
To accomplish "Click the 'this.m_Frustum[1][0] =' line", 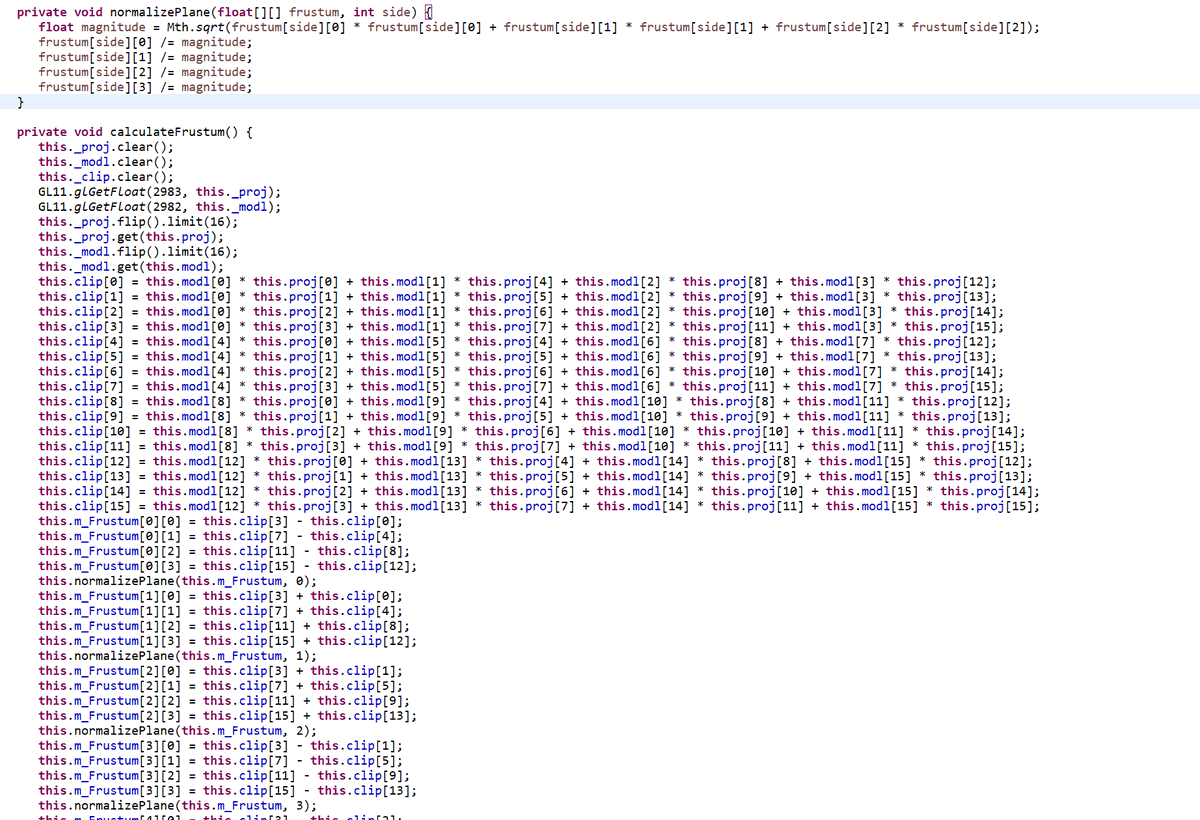I will [220, 596].
